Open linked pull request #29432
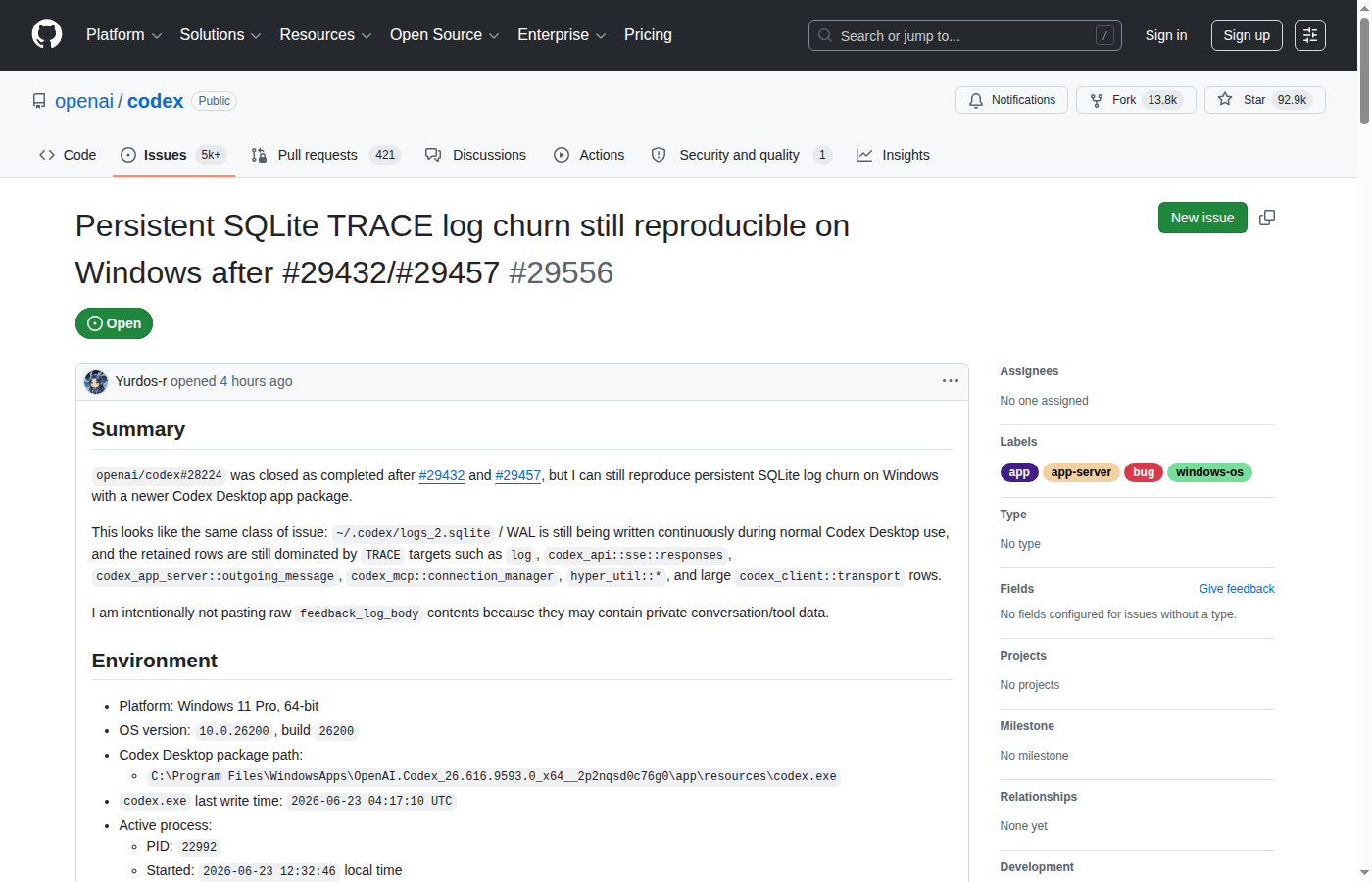Viewport: 1372px width, 882px height. point(442,475)
